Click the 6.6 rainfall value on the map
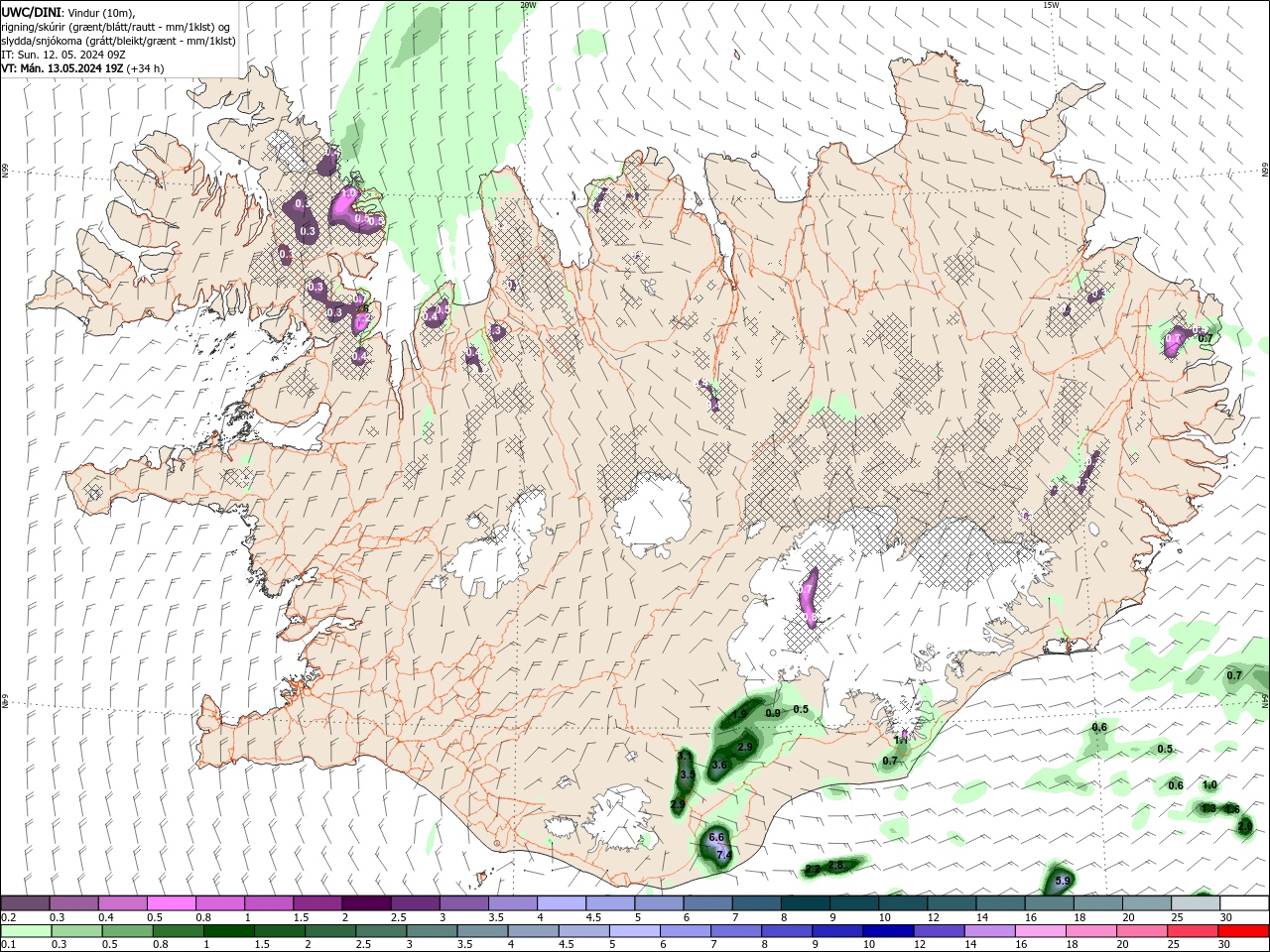Viewport: 1270px width, 952px height. click(x=716, y=838)
